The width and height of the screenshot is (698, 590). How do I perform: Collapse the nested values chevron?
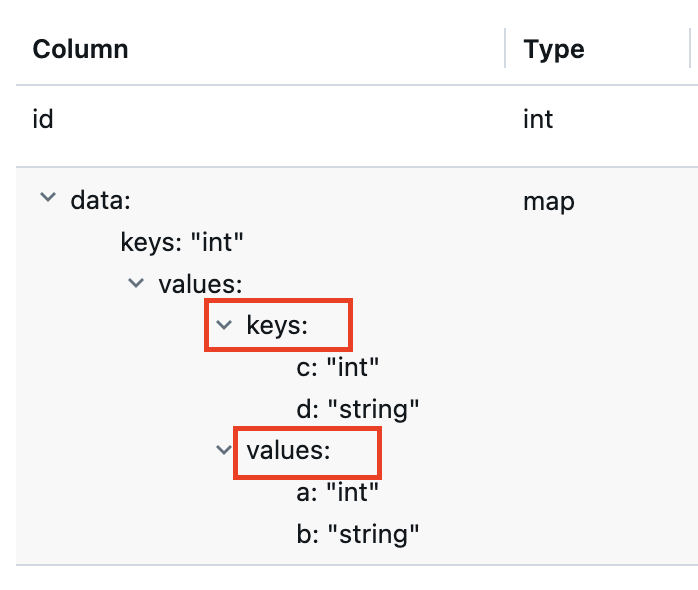tap(224, 450)
